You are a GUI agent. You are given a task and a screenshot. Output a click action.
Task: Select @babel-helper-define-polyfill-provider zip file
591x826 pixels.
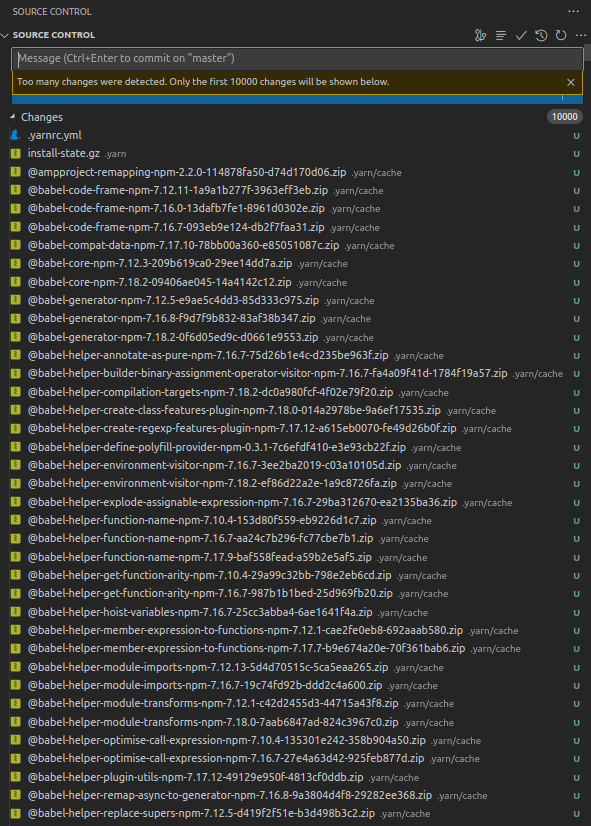pyautogui.click(x=217, y=447)
